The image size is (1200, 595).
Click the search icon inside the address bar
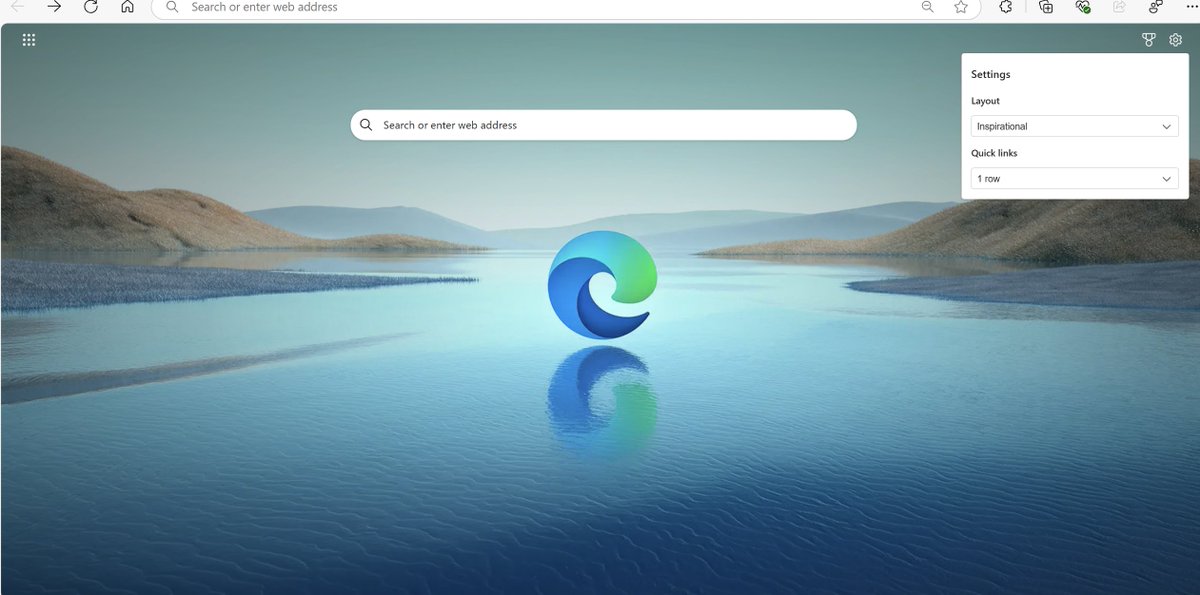click(x=172, y=6)
